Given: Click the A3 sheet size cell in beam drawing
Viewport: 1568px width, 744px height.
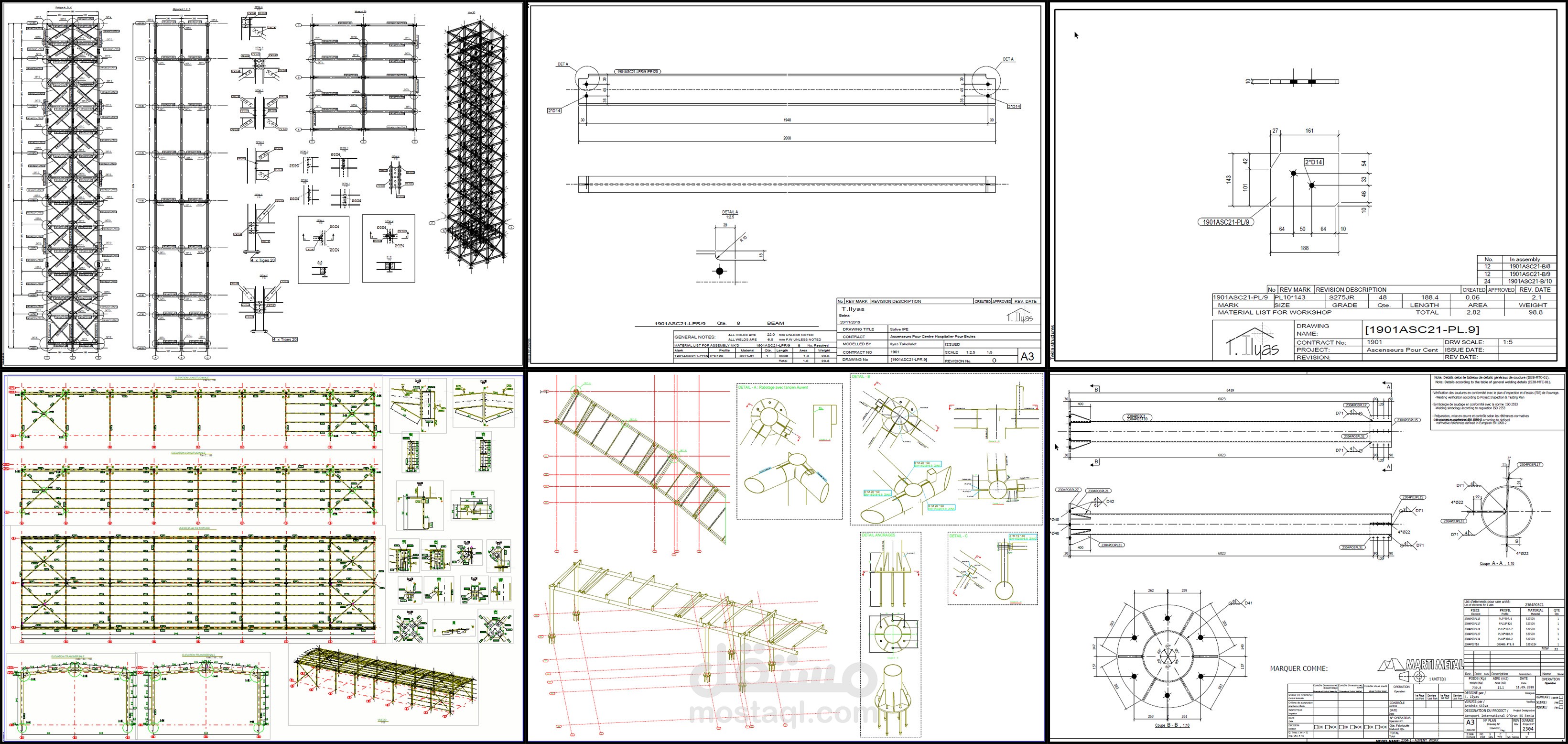Looking at the screenshot, I should coord(1027,356).
